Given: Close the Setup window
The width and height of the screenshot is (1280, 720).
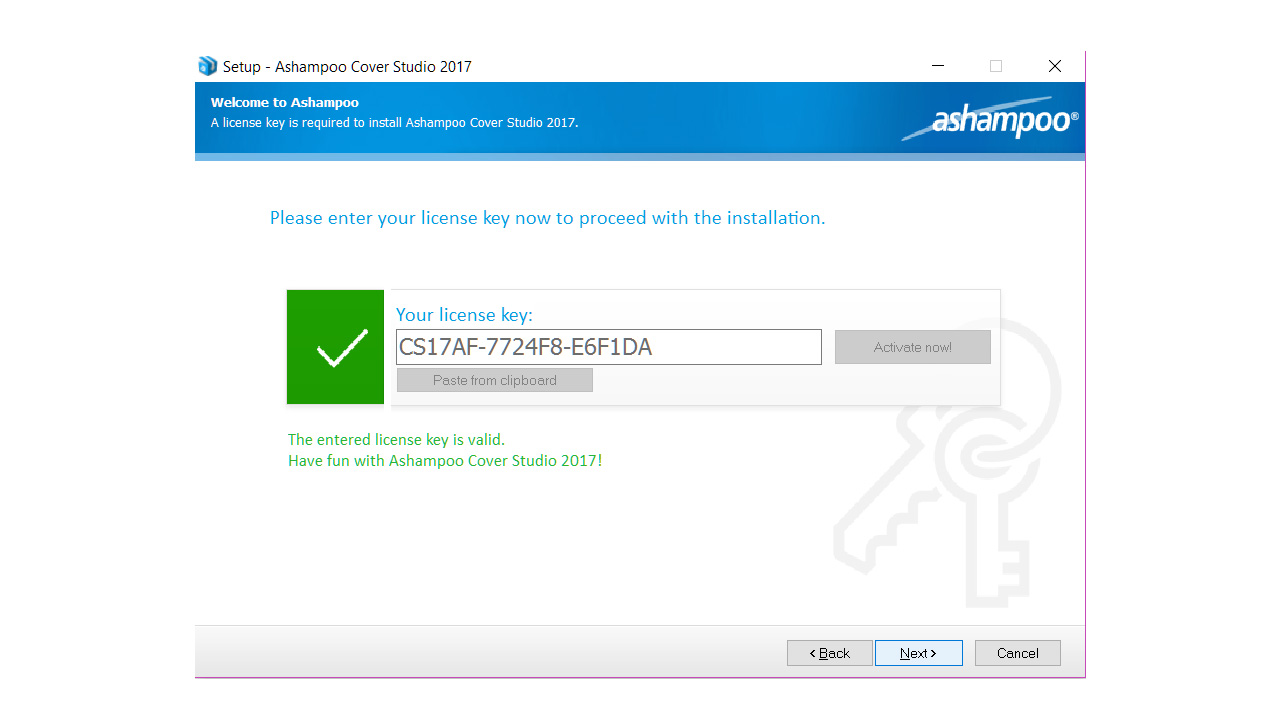Looking at the screenshot, I should (1055, 66).
